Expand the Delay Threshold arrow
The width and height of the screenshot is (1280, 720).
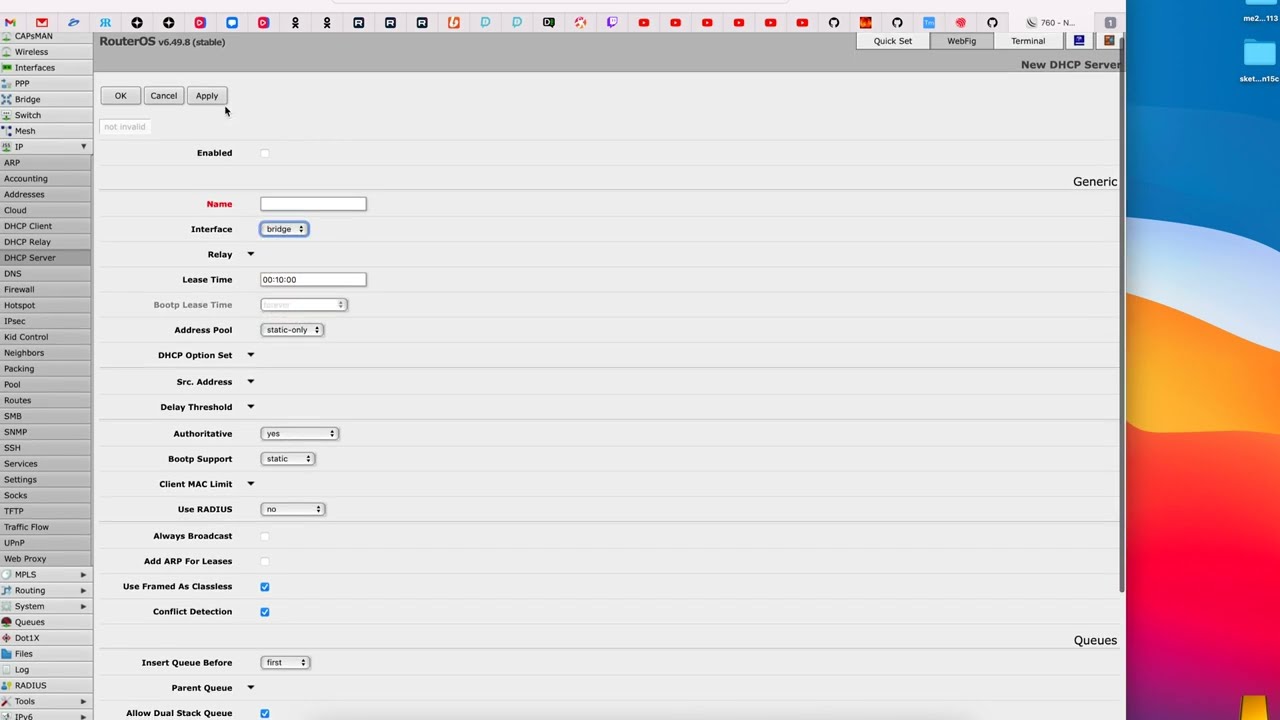pos(251,407)
